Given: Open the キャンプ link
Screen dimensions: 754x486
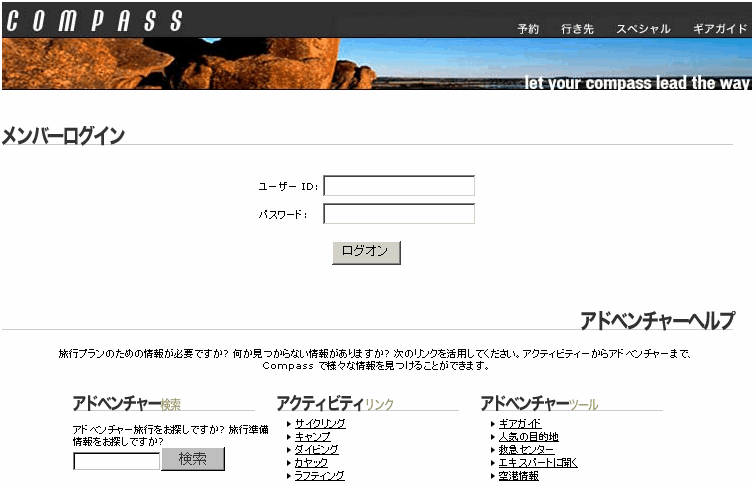Looking at the screenshot, I should 313,436.
